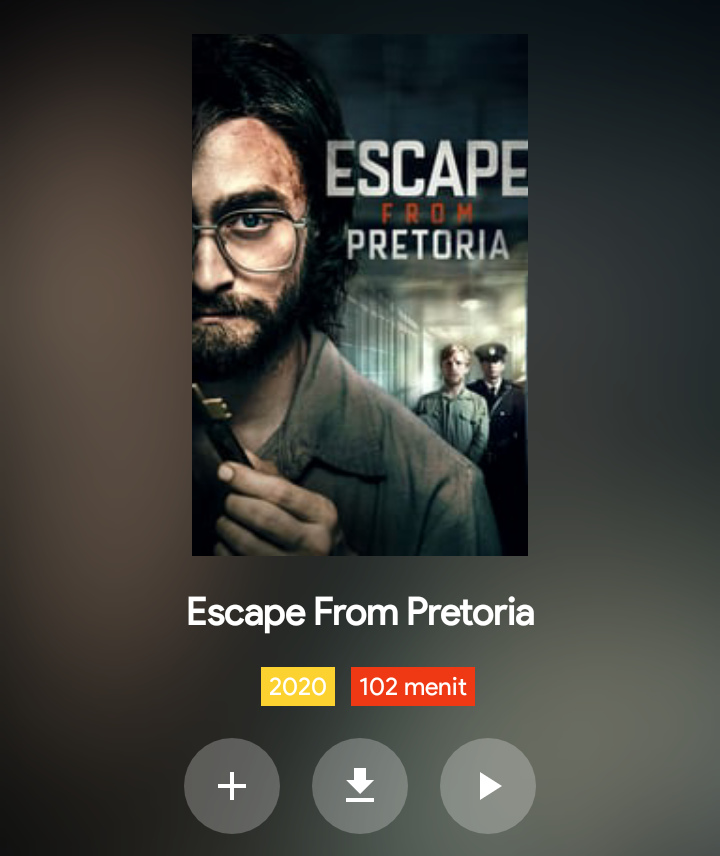Add Escape From Pretoria to watchlist
This screenshot has height=856, width=720.
coord(232,786)
